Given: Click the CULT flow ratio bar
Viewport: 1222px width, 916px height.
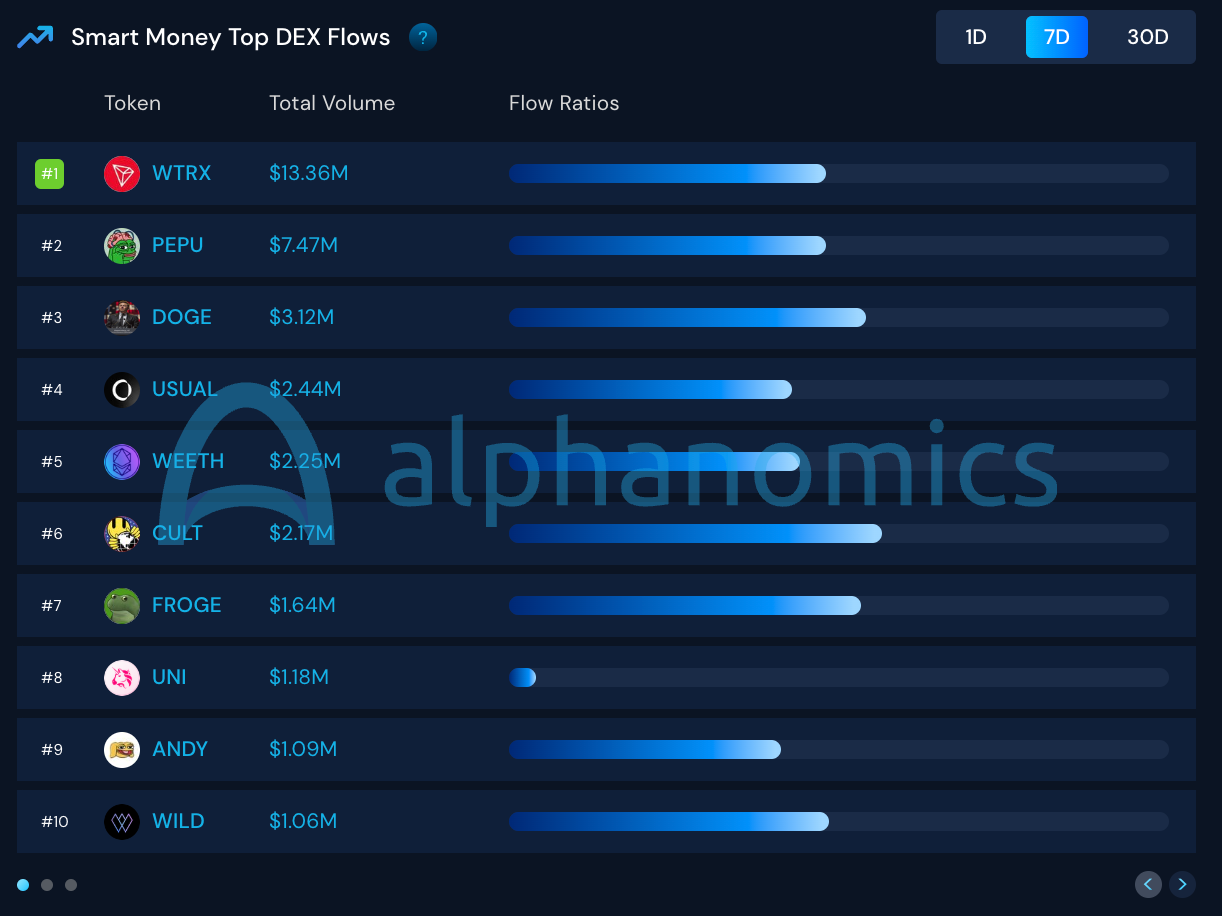Looking at the screenshot, I should [x=839, y=534].
